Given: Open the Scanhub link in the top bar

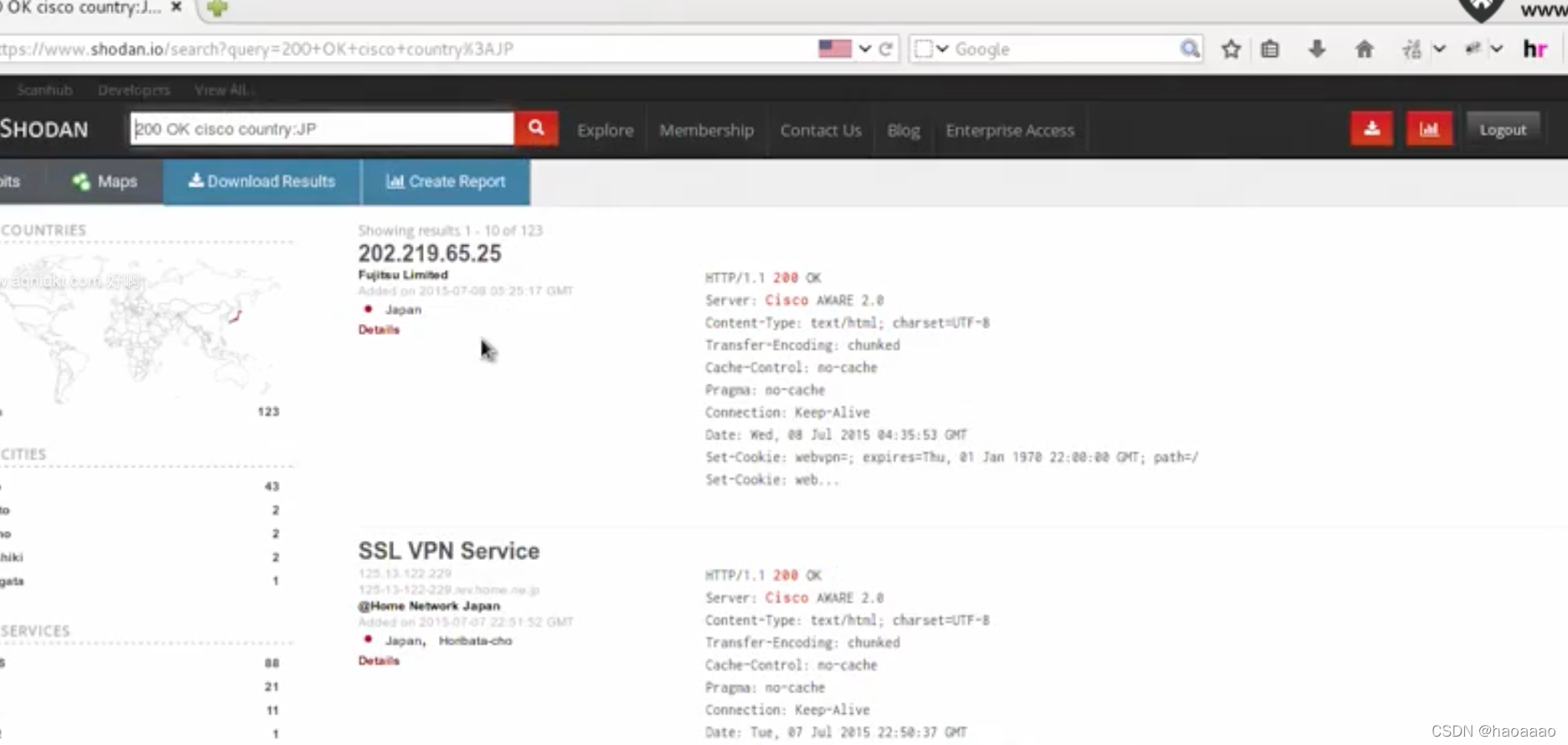Looking at the screenshot, I should tap(44, 90).
